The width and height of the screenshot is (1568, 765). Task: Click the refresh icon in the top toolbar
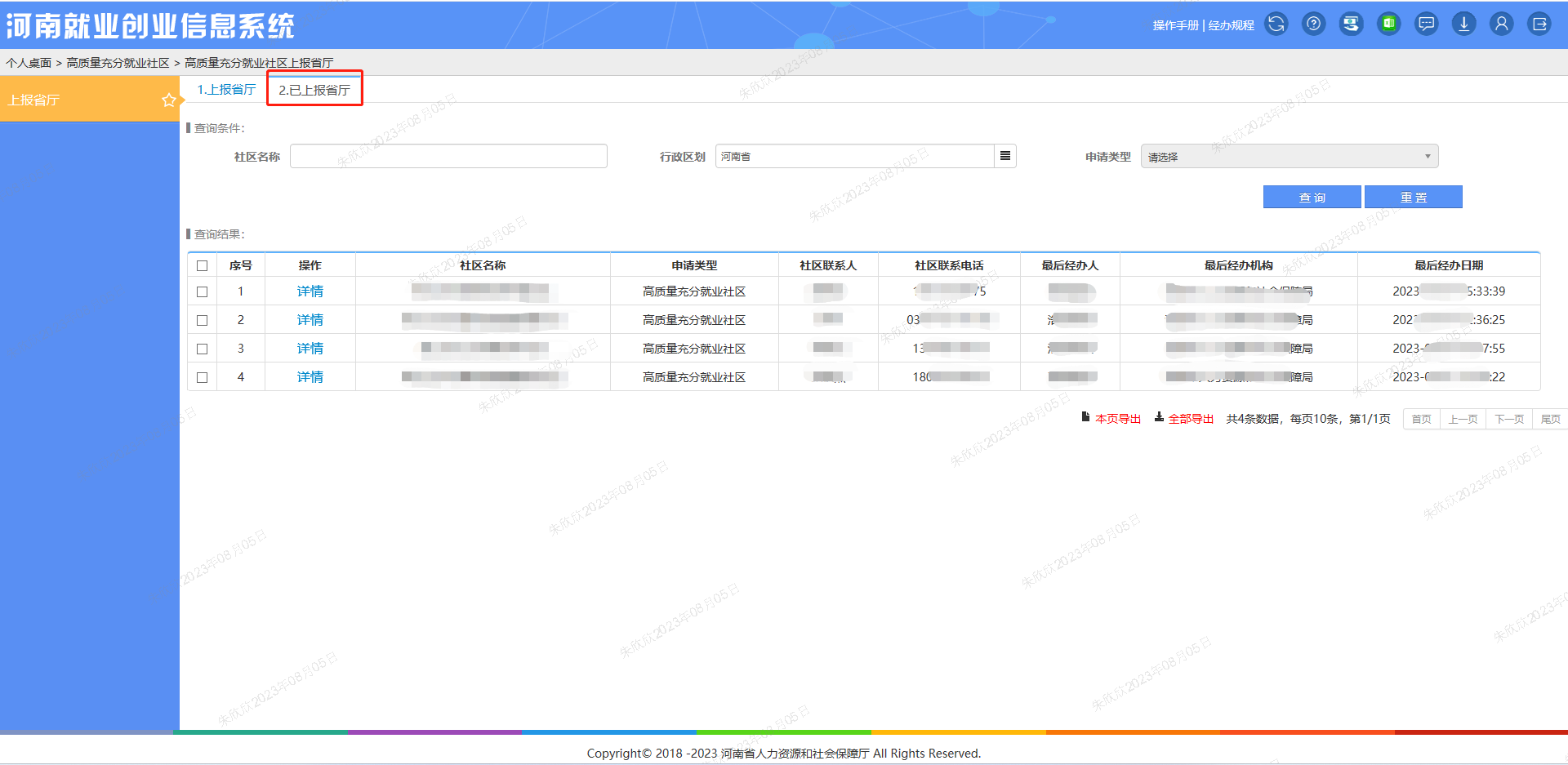(x=1276, y=24)
